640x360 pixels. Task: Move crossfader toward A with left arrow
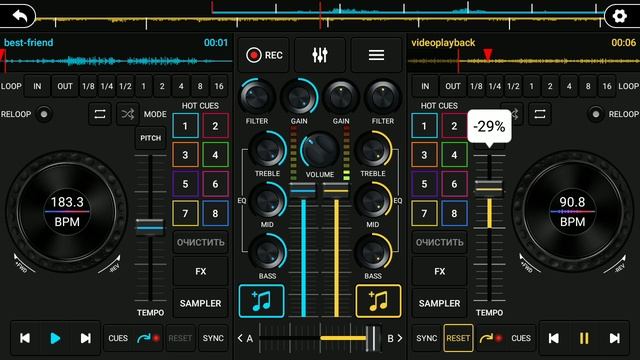pos(240,338)
